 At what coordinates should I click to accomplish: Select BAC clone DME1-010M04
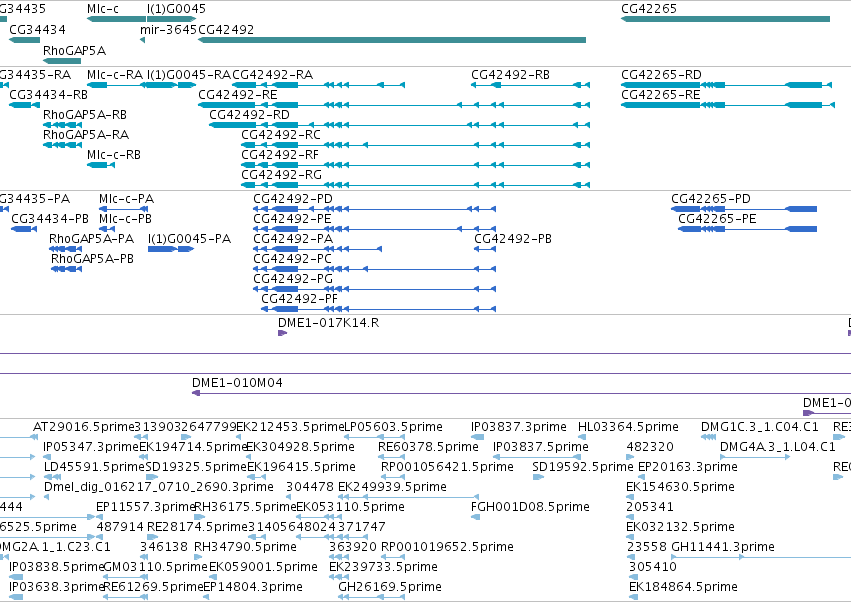pyautogui.click(x=522, y=393)
